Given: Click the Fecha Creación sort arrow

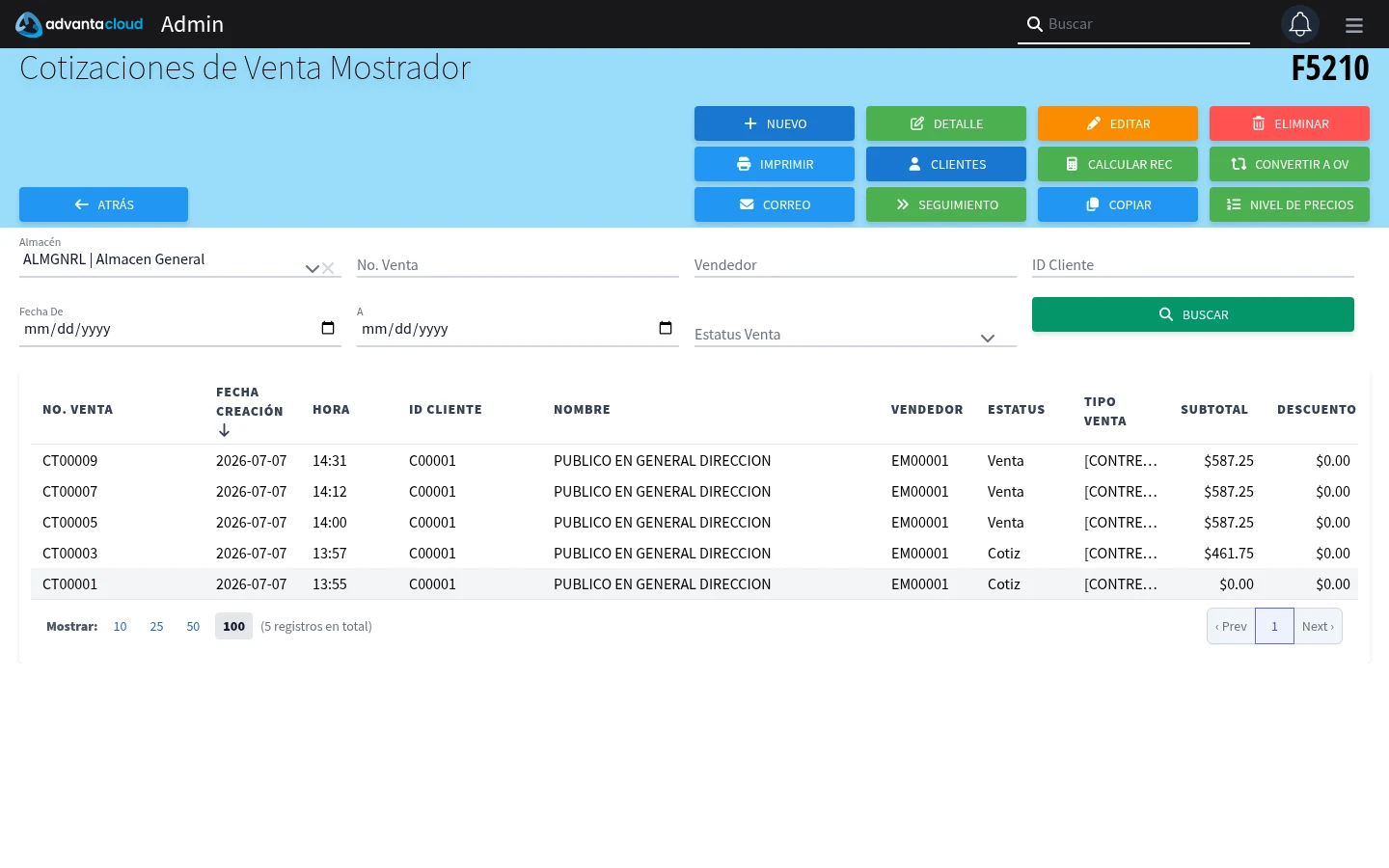Looking at the screenshot, I should coord(224,430).
